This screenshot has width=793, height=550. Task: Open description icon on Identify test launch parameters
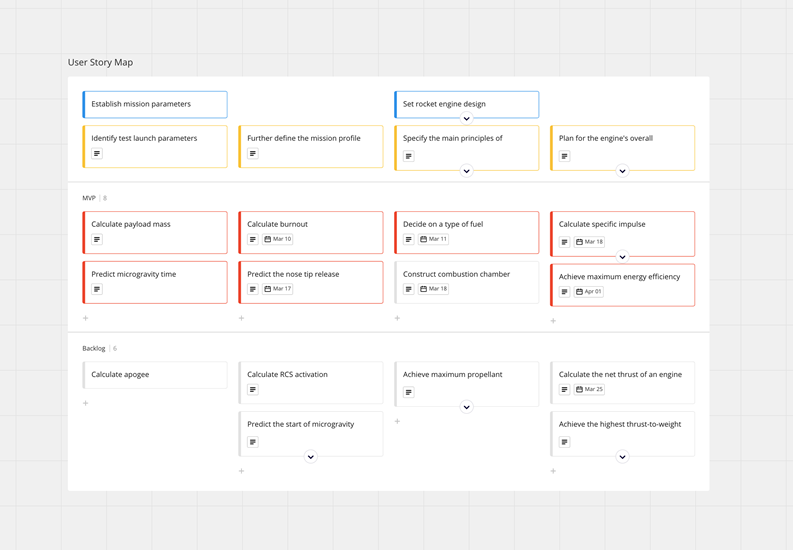pos(97,154)
